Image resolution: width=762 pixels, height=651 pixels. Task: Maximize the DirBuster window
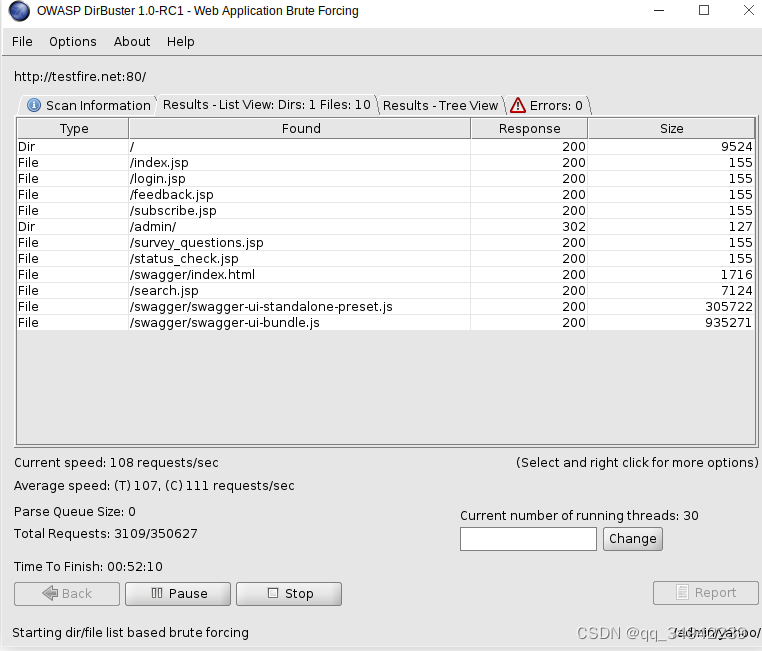pyautogui.click(x=704, y=10)
